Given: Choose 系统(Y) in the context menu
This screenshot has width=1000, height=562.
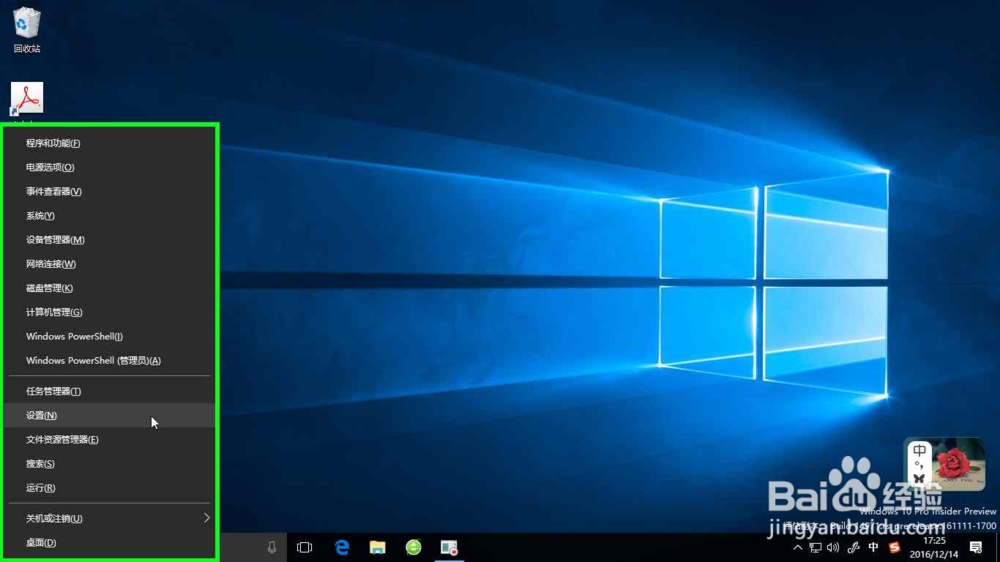Looking at the screenshot, I should [109, 216].
